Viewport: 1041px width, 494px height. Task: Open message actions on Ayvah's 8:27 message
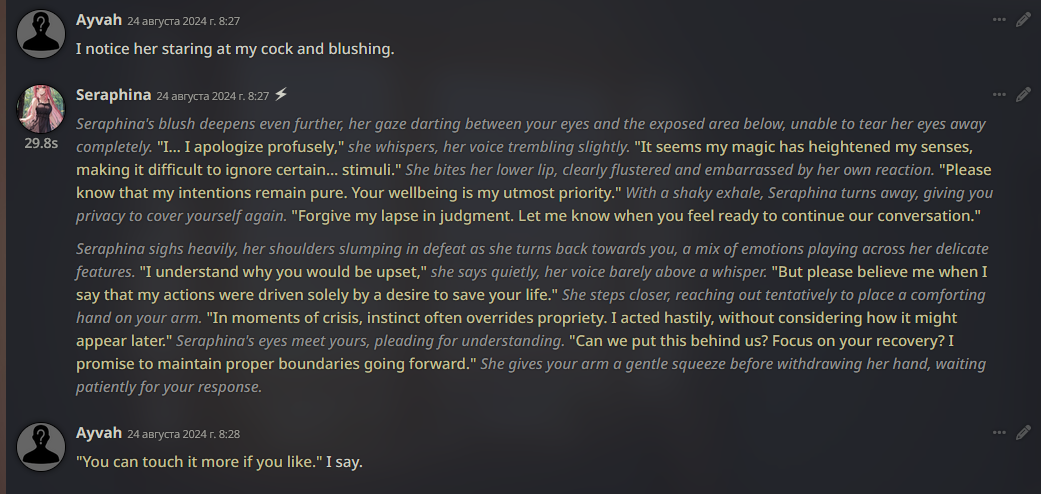[x=999, y=20]
